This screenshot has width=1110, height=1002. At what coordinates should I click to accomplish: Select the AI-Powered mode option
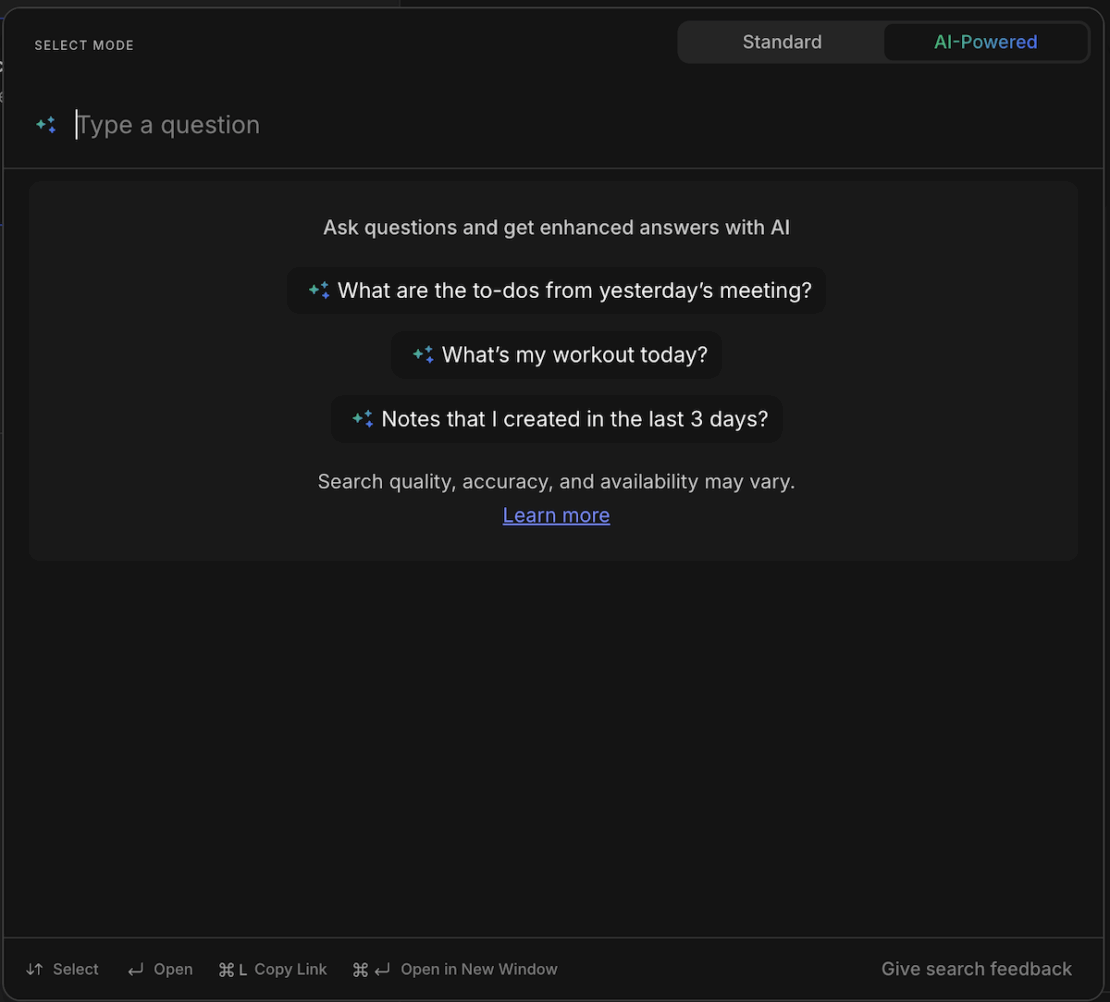[985, 42]
